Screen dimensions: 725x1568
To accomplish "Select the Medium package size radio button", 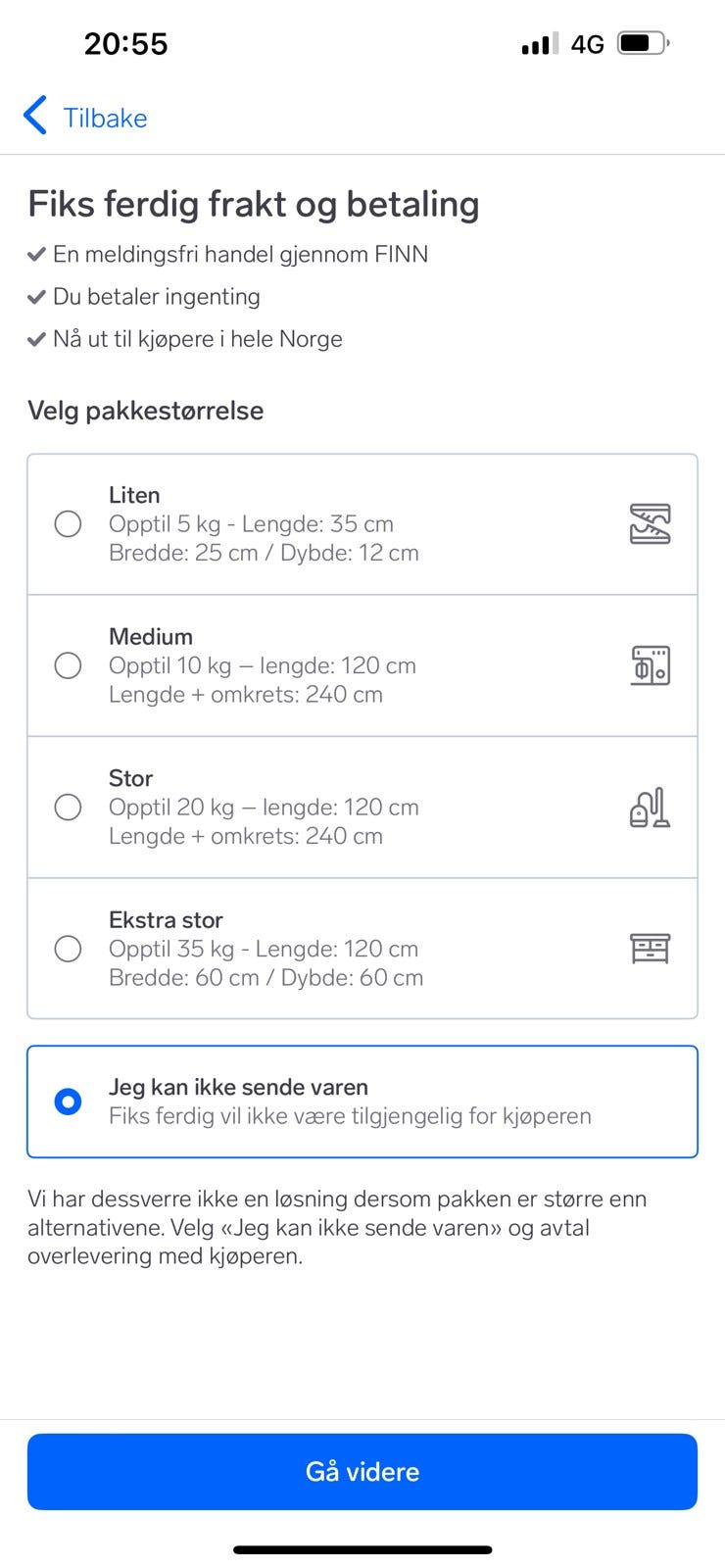I will [x=68, y=665].
